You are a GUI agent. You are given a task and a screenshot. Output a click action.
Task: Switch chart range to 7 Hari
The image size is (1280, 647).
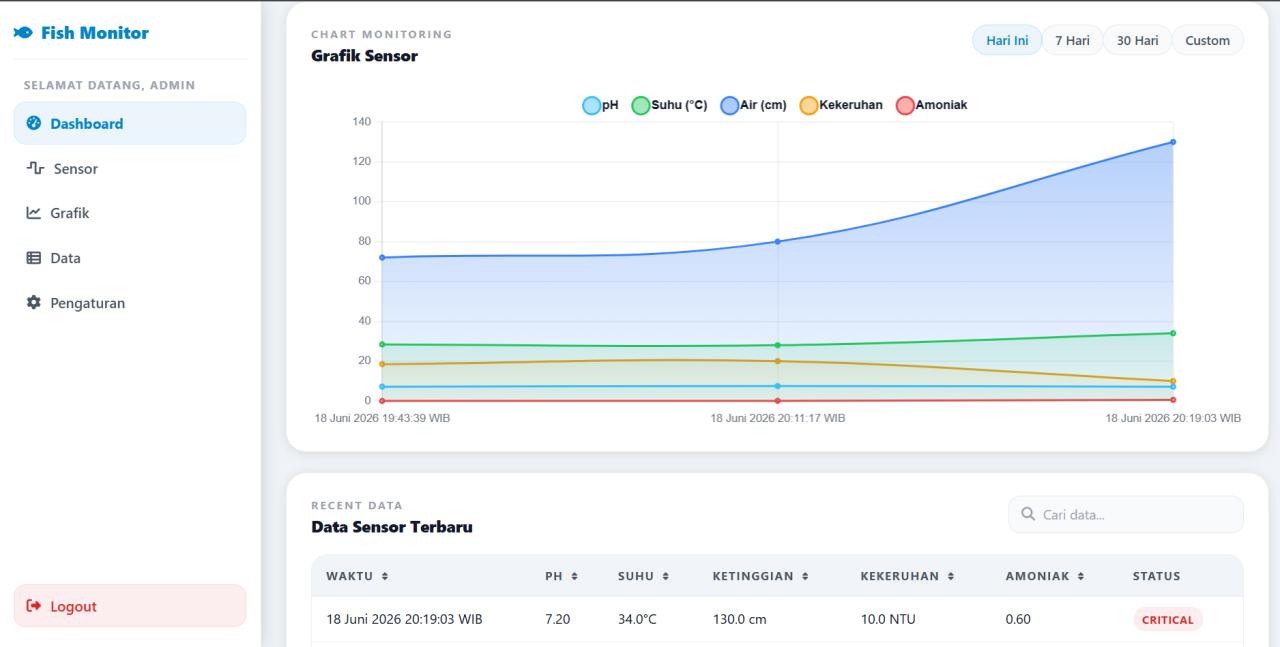coord(1072,40)
